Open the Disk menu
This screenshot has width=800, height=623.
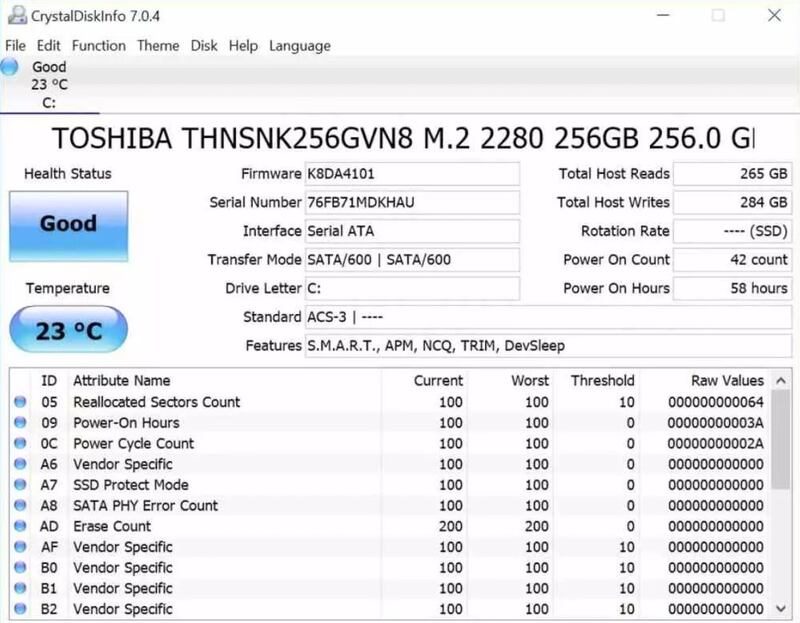tap(204, 46)
